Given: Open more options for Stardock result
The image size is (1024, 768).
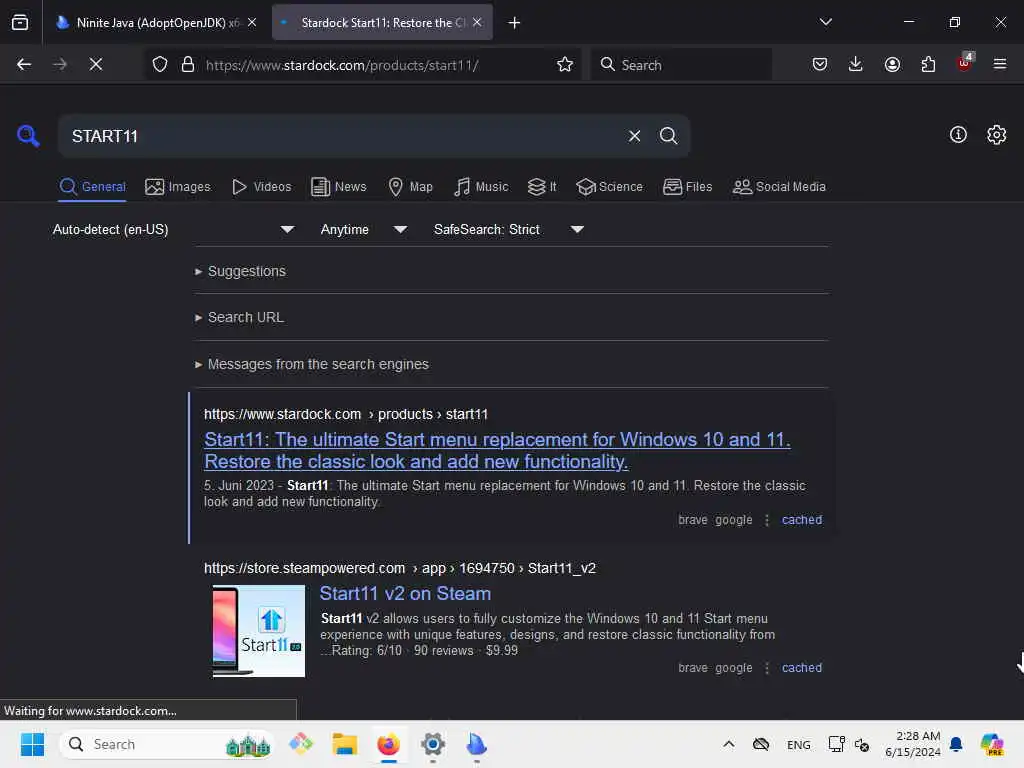Looking at the screenshot, I should pos(767,520).
